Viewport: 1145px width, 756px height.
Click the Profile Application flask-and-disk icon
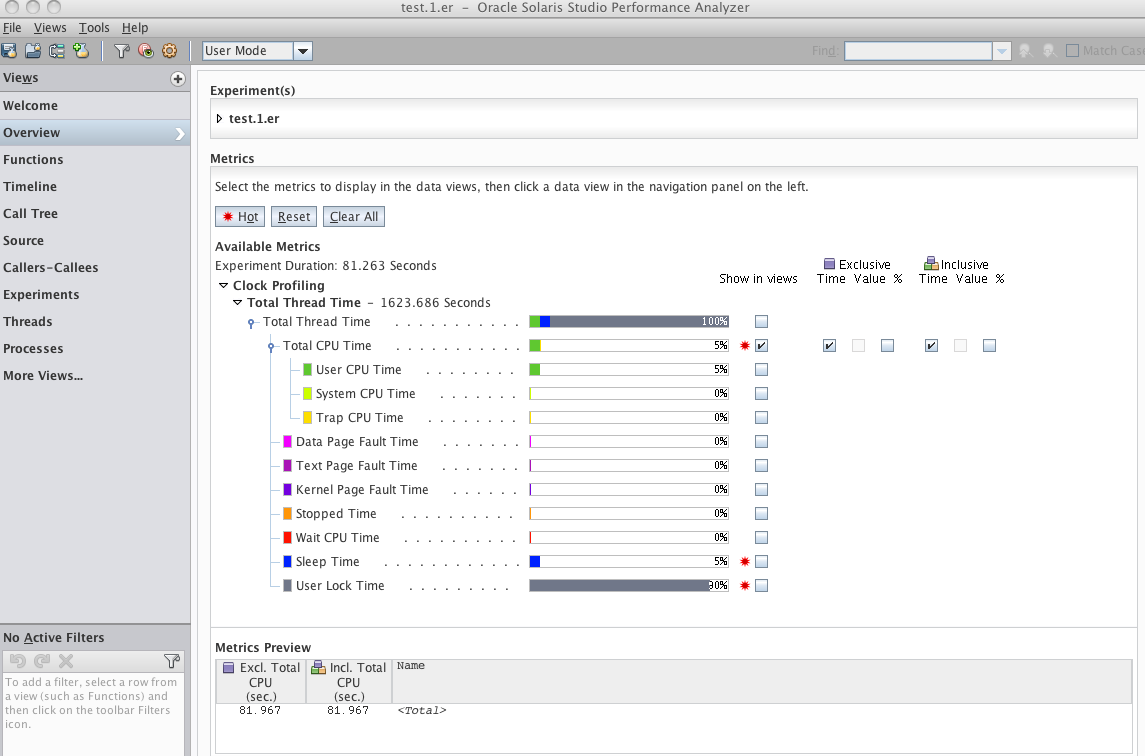[x=9, y=50]
